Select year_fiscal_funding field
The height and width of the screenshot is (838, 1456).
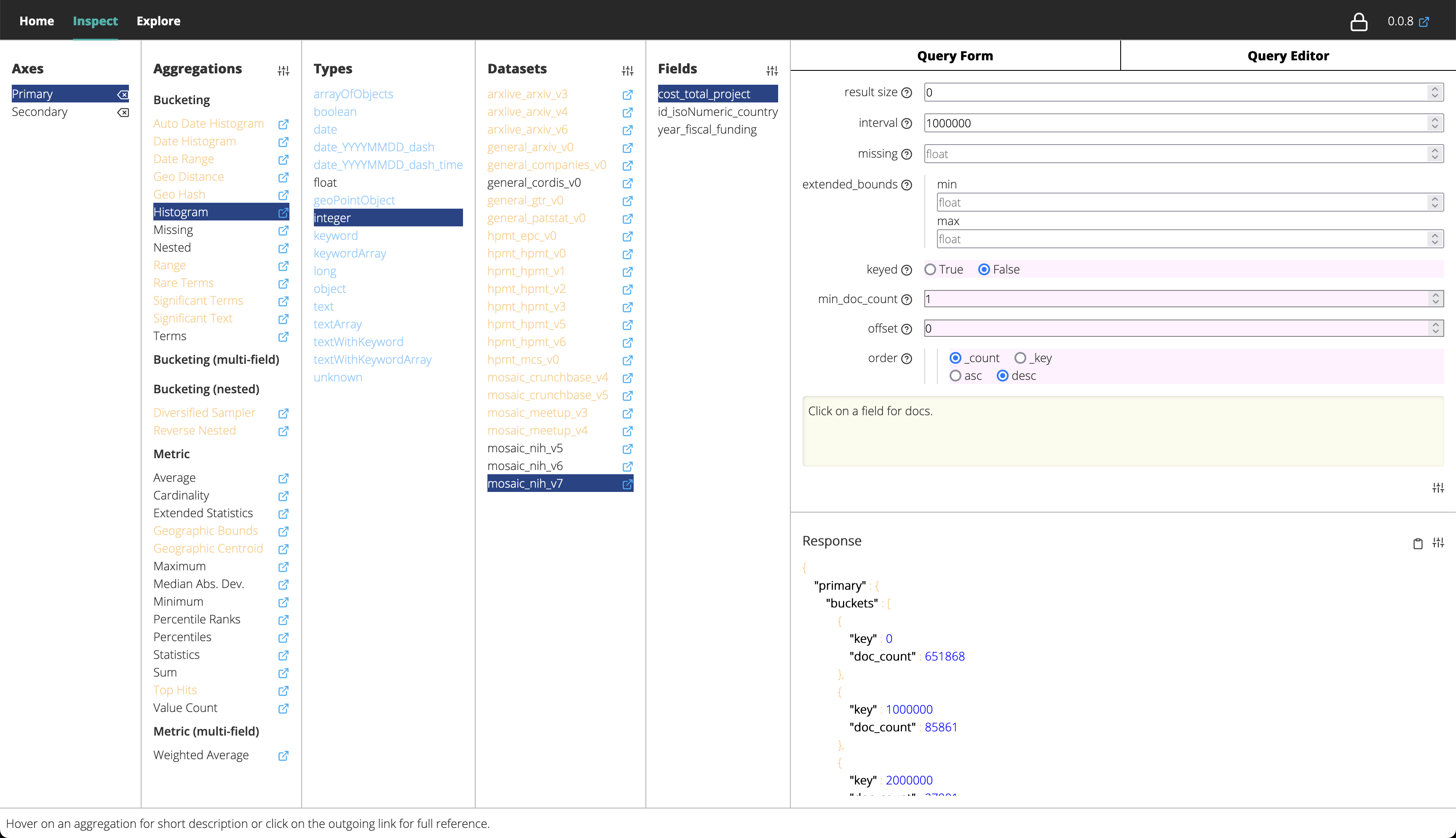pyautogui.click(x=707, y=129)
